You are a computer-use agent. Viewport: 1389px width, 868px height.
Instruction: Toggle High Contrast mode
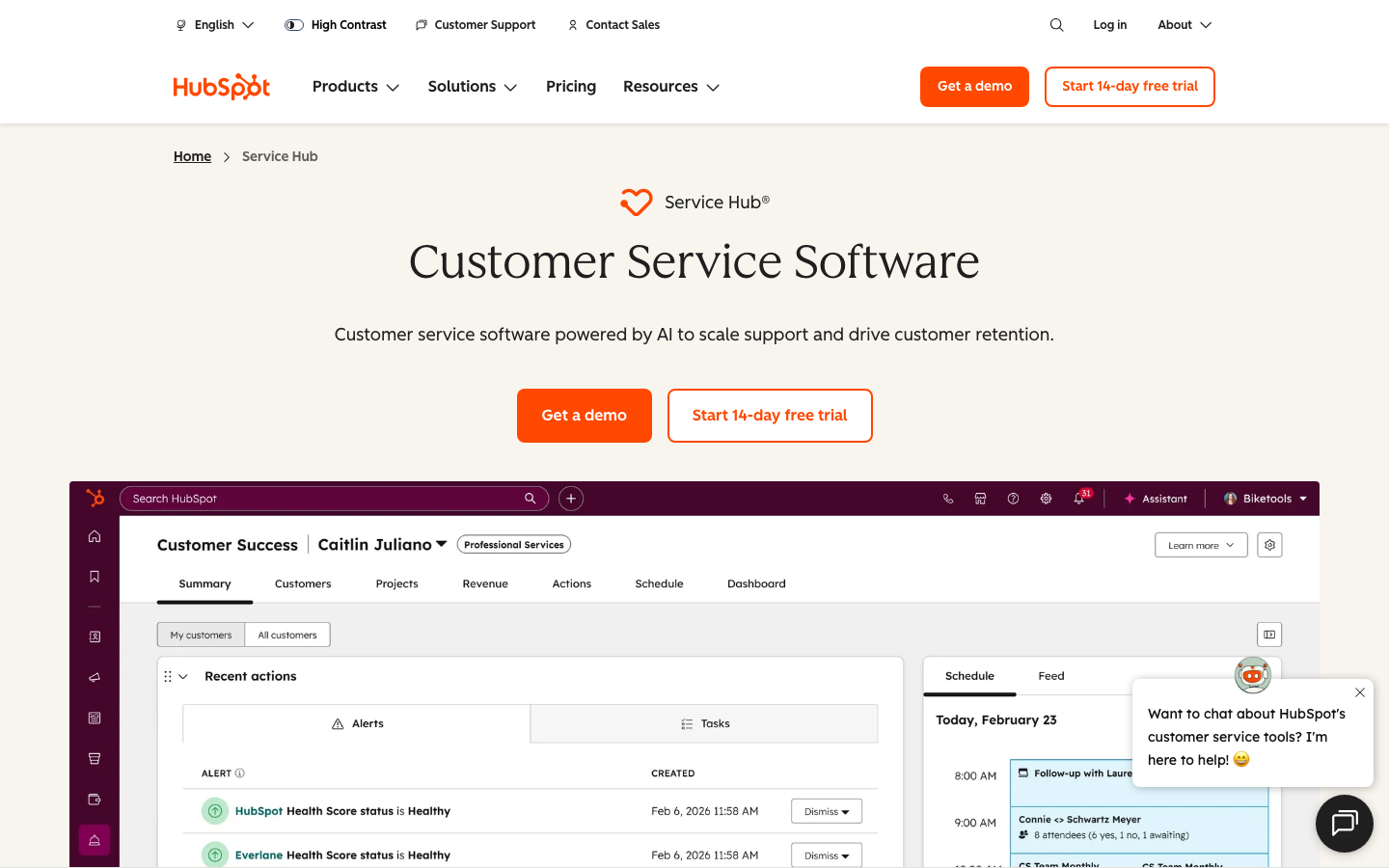coord(336,25)
